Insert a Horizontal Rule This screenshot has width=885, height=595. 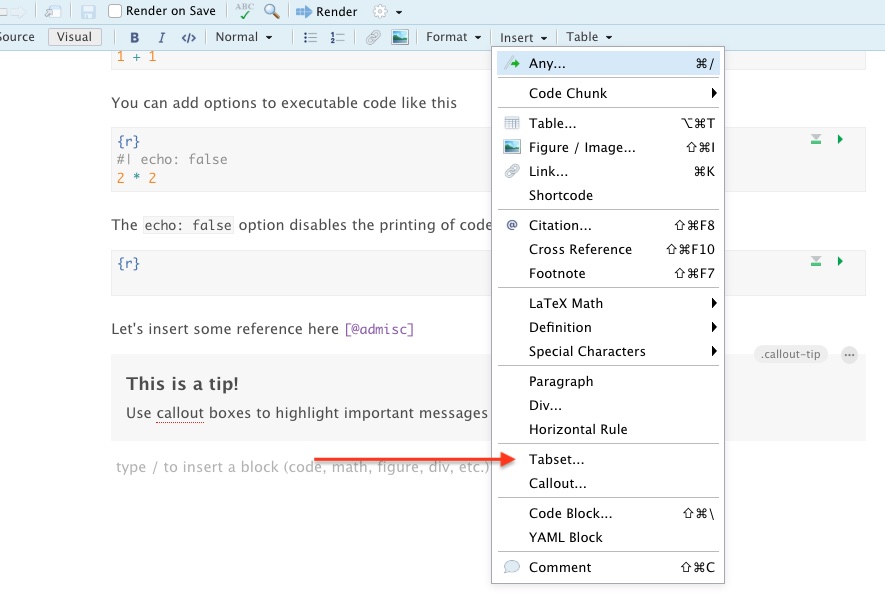(608, 430)
